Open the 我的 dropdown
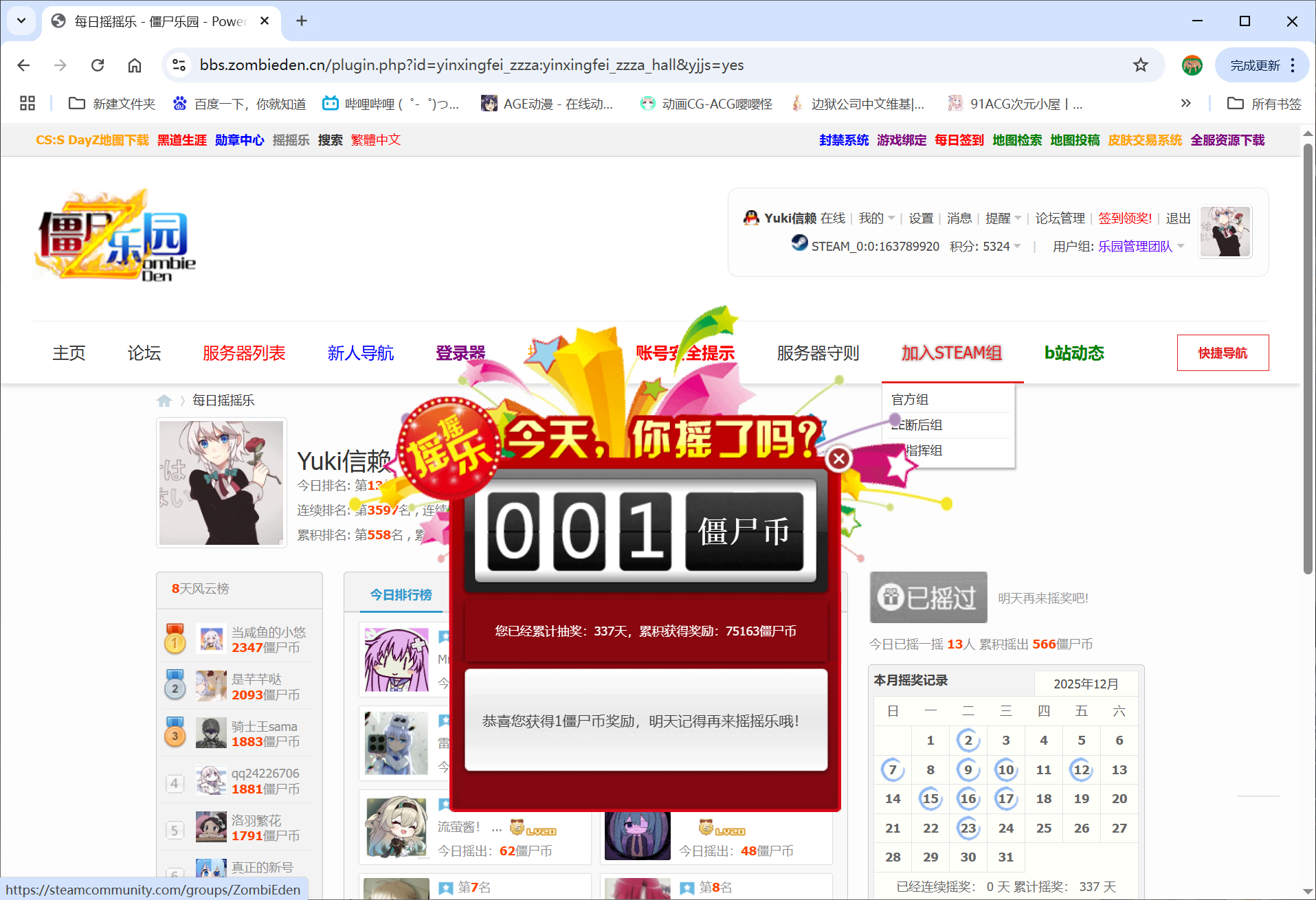1316x900 pixels. [x=876, y=218]
